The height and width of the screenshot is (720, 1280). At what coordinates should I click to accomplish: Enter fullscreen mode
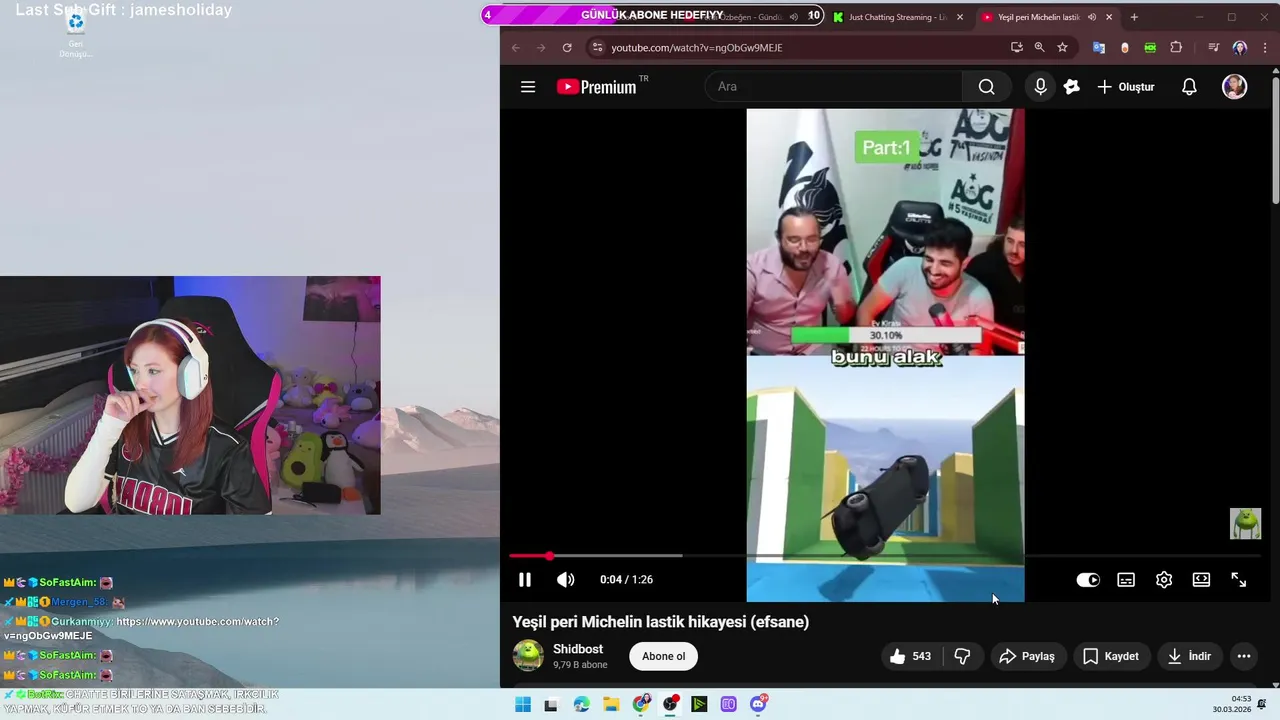[x=1239, y=580]
